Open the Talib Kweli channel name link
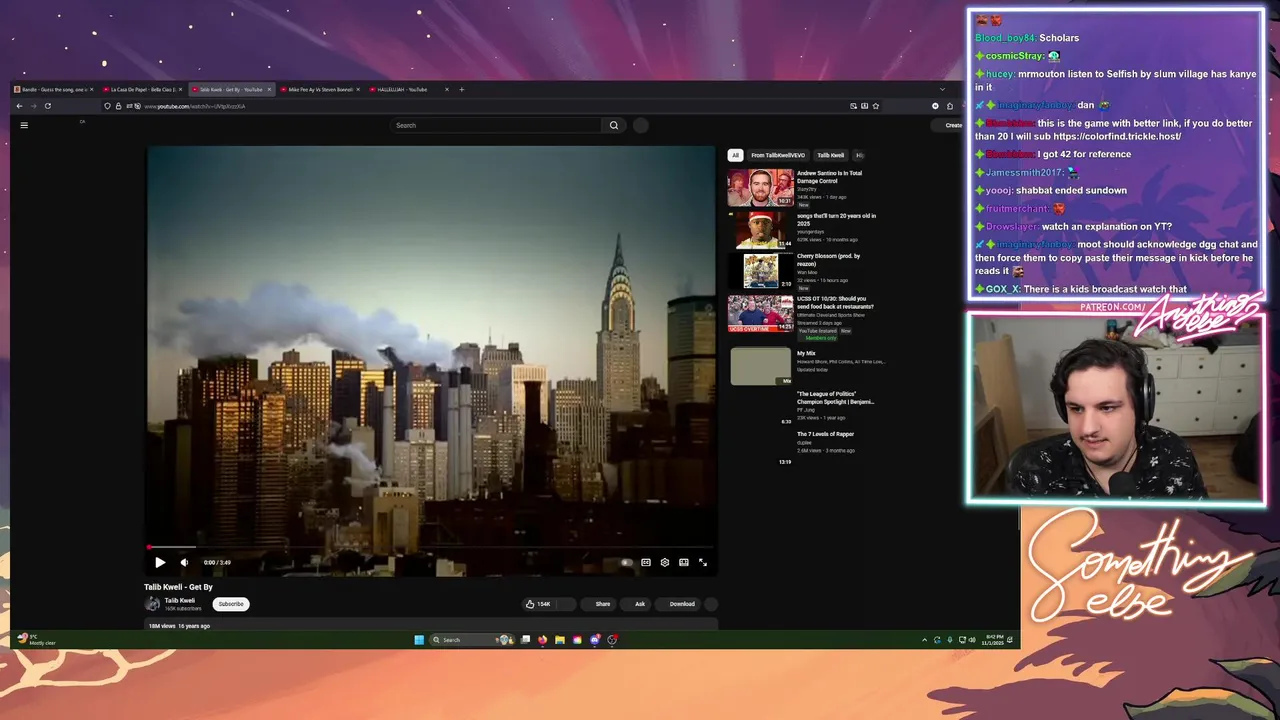 pos(180,600)
